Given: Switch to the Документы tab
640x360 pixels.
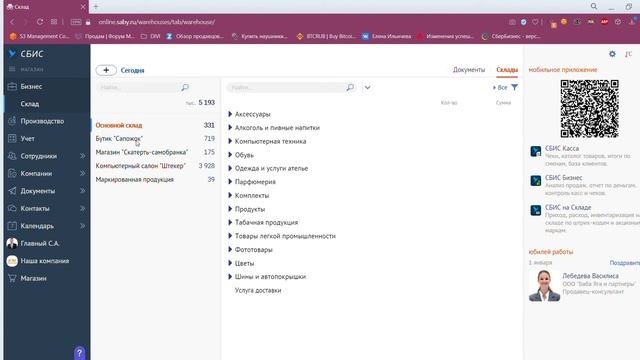Looking at the screenshot, I should click(469, 70).
